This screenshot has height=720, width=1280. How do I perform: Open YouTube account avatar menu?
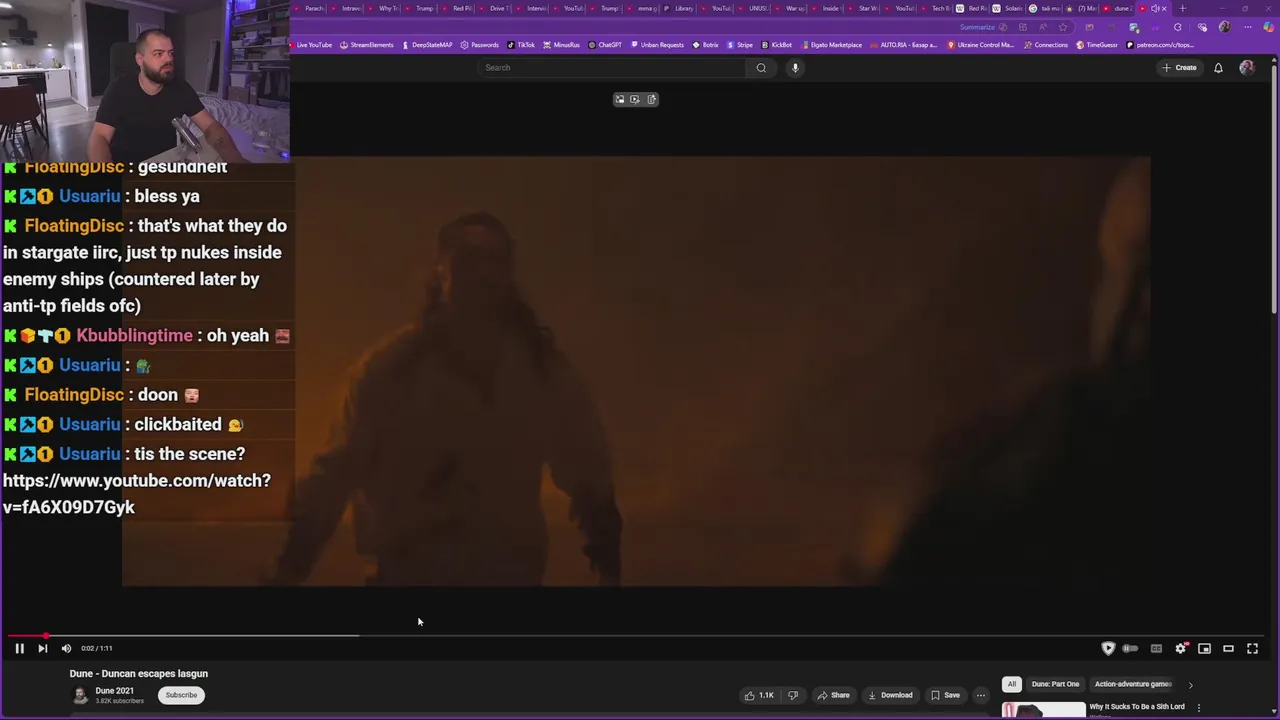[x=1247, y=67]
